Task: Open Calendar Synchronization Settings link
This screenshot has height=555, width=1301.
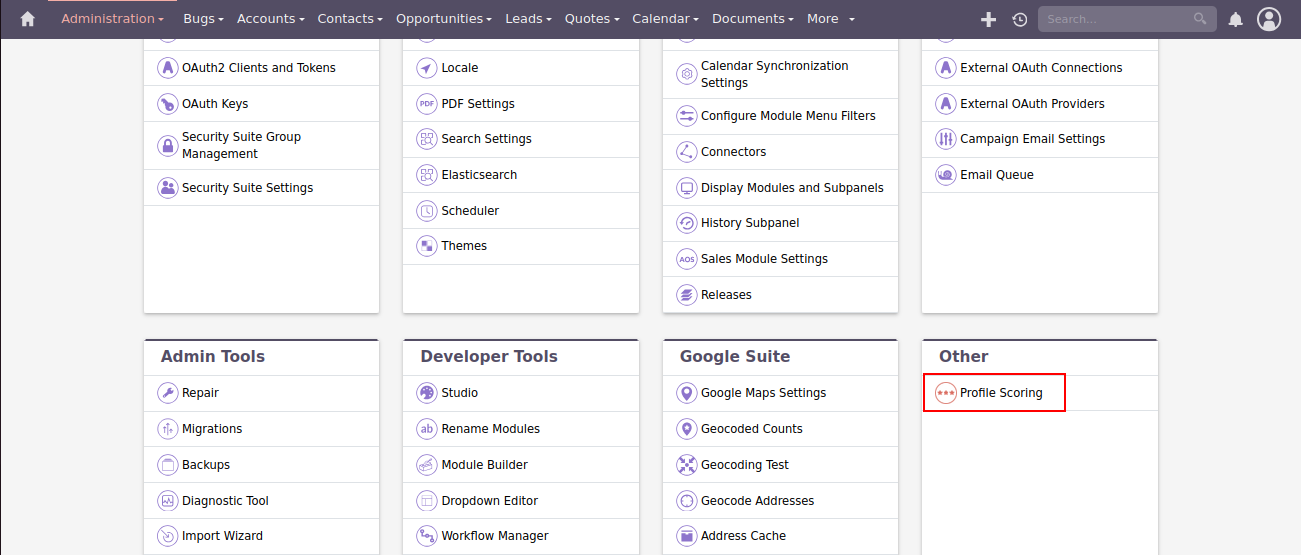Action: [x=775, y=74]
